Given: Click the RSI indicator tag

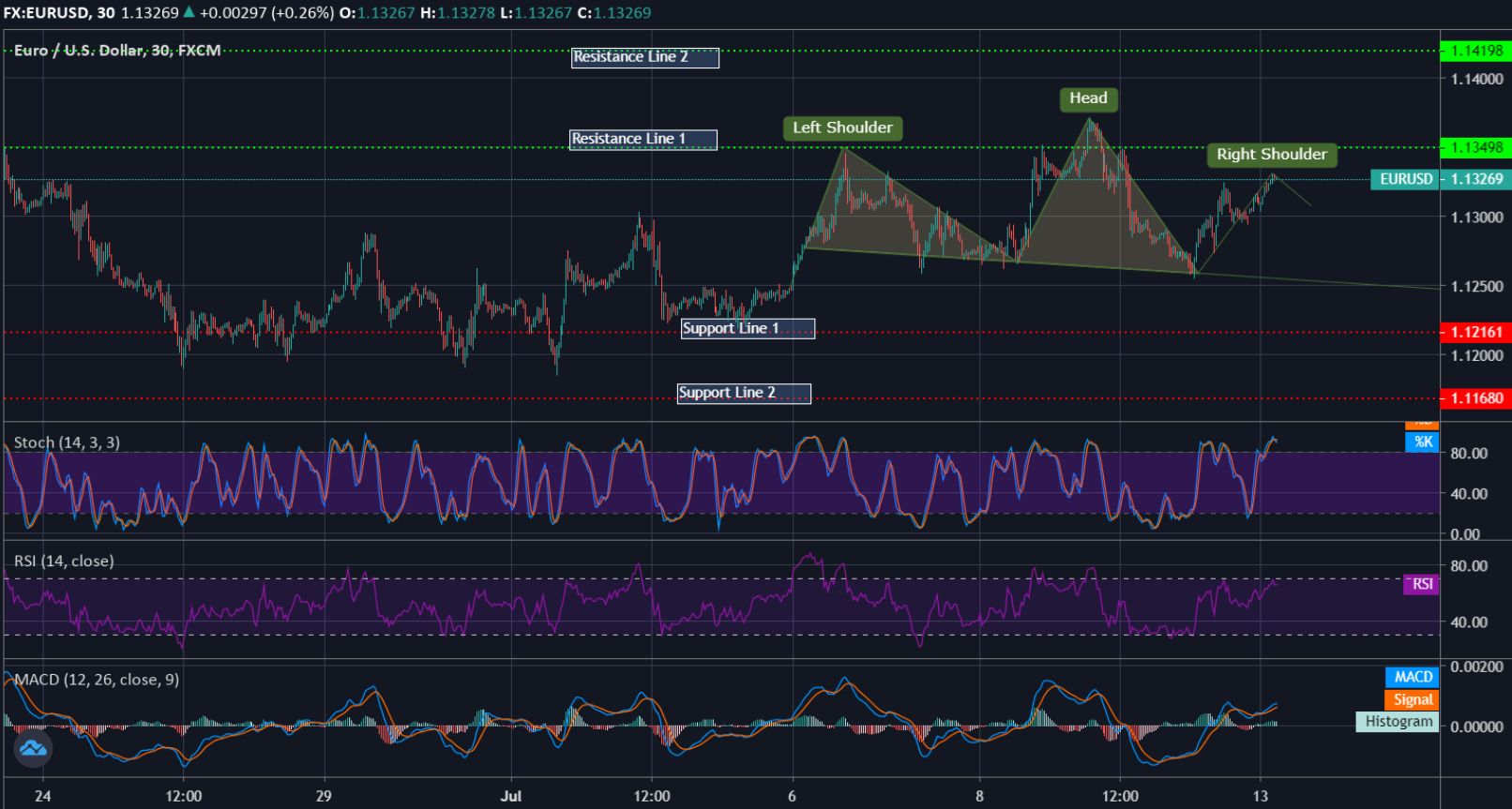Looking at the screenshot, I should (1421, 584).
